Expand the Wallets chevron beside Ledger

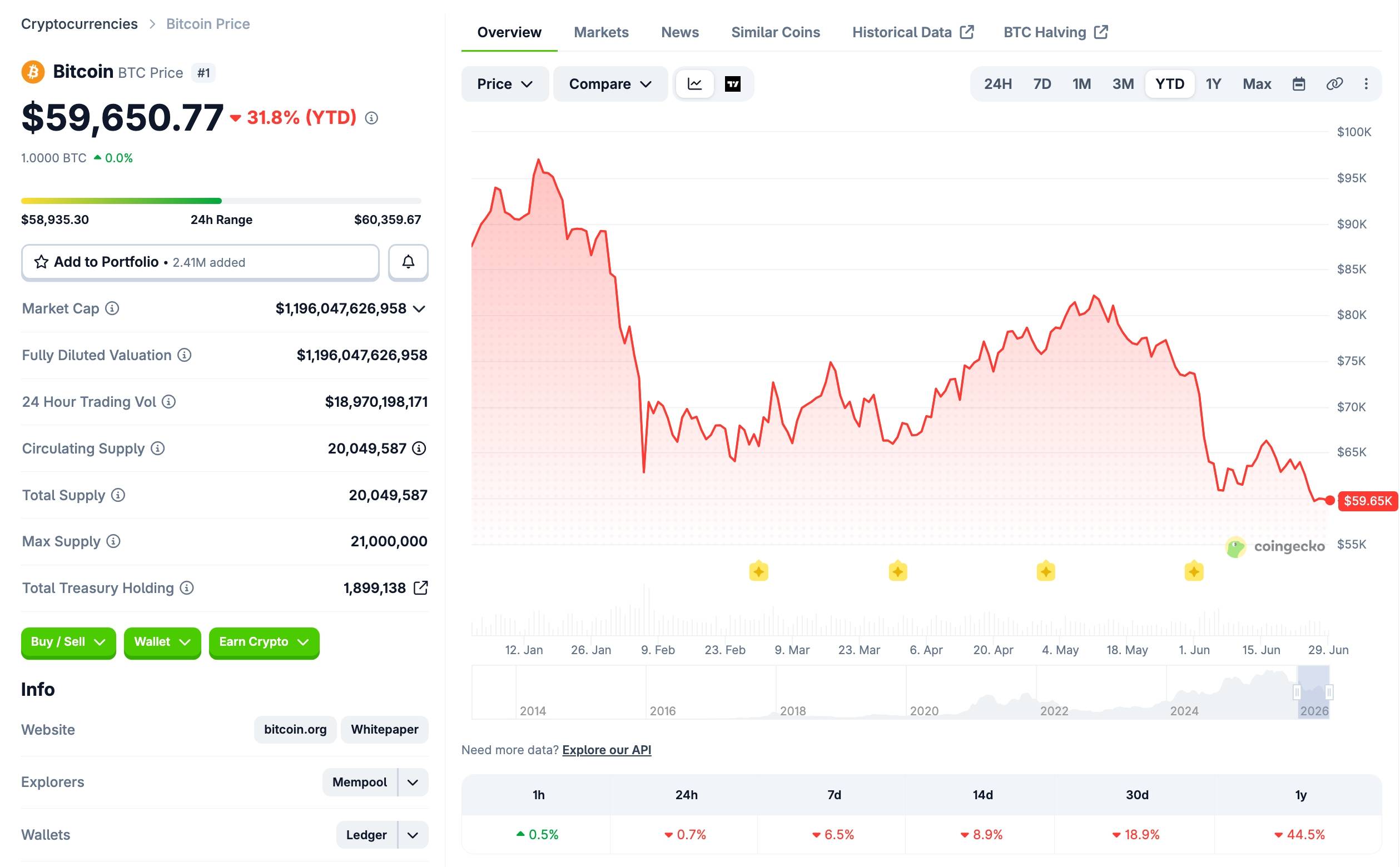(x=413, y=835)
